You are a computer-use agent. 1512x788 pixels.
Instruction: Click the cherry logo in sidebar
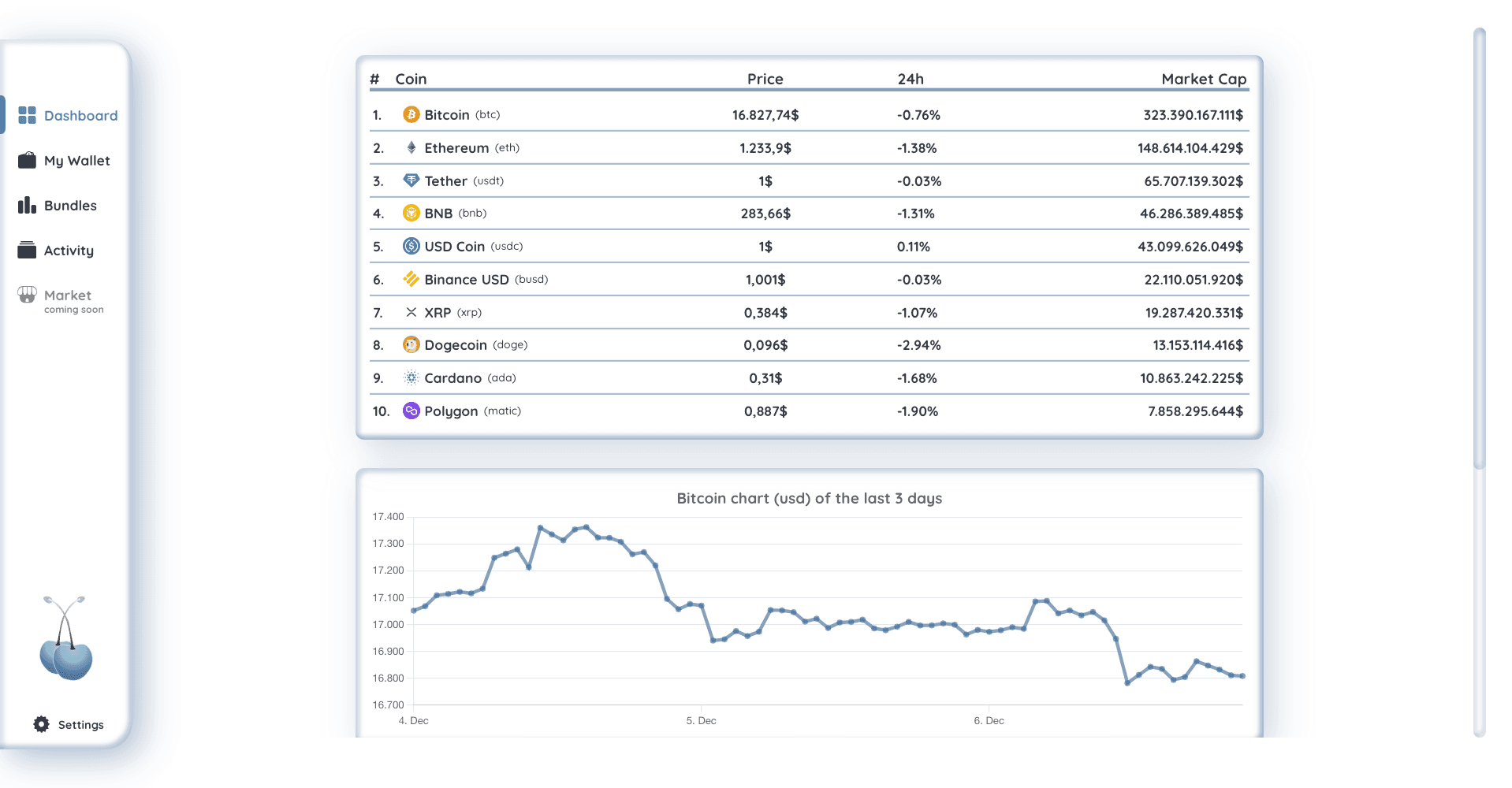[x=65, y=638]
